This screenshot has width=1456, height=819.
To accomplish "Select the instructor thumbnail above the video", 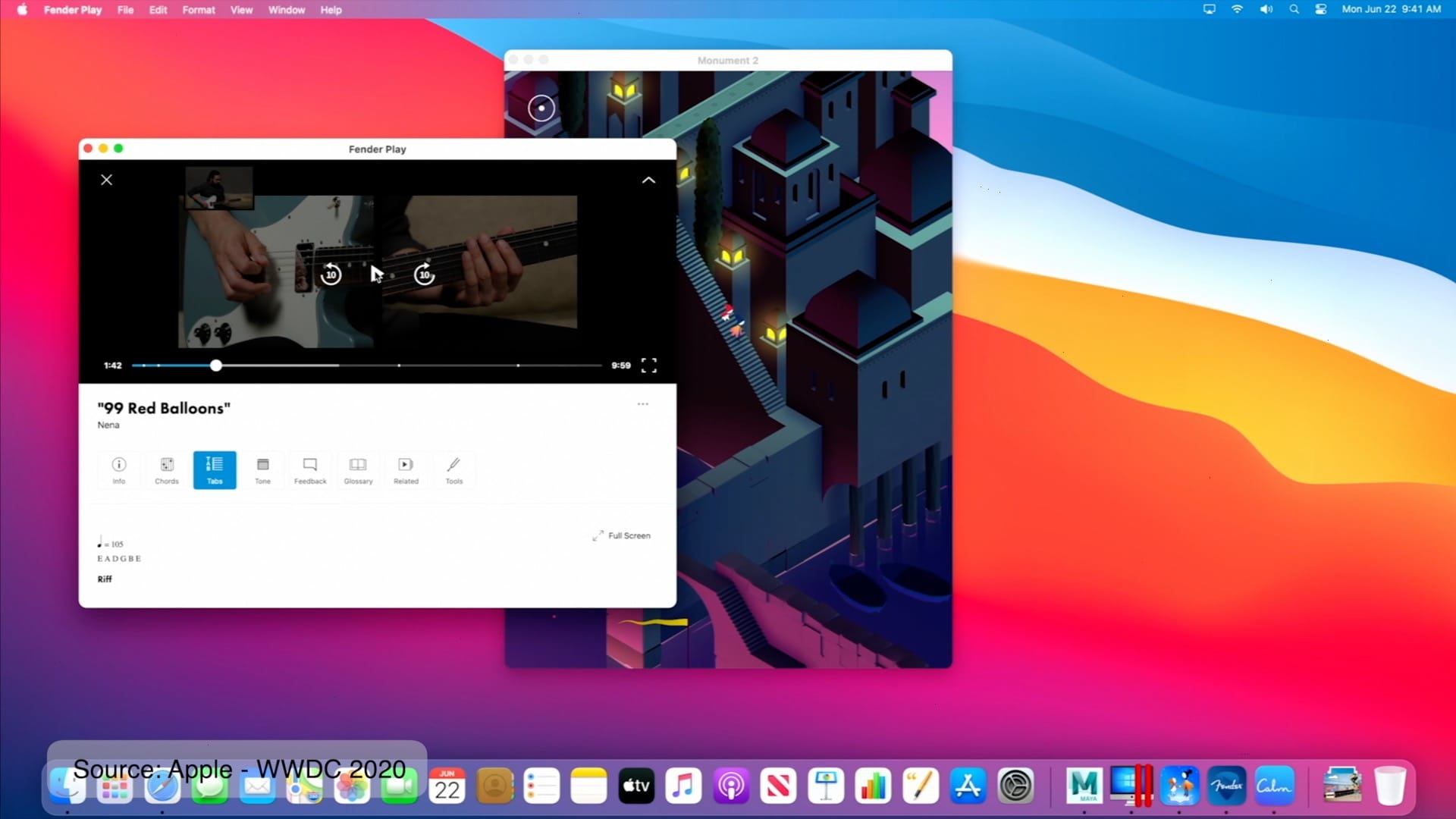I will [x=219, y=188].
